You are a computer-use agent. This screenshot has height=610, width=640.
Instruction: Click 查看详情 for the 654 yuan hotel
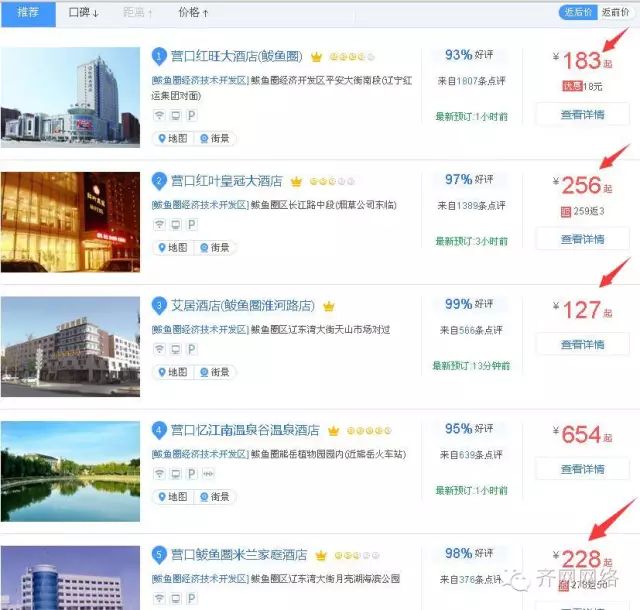(582, 469)
